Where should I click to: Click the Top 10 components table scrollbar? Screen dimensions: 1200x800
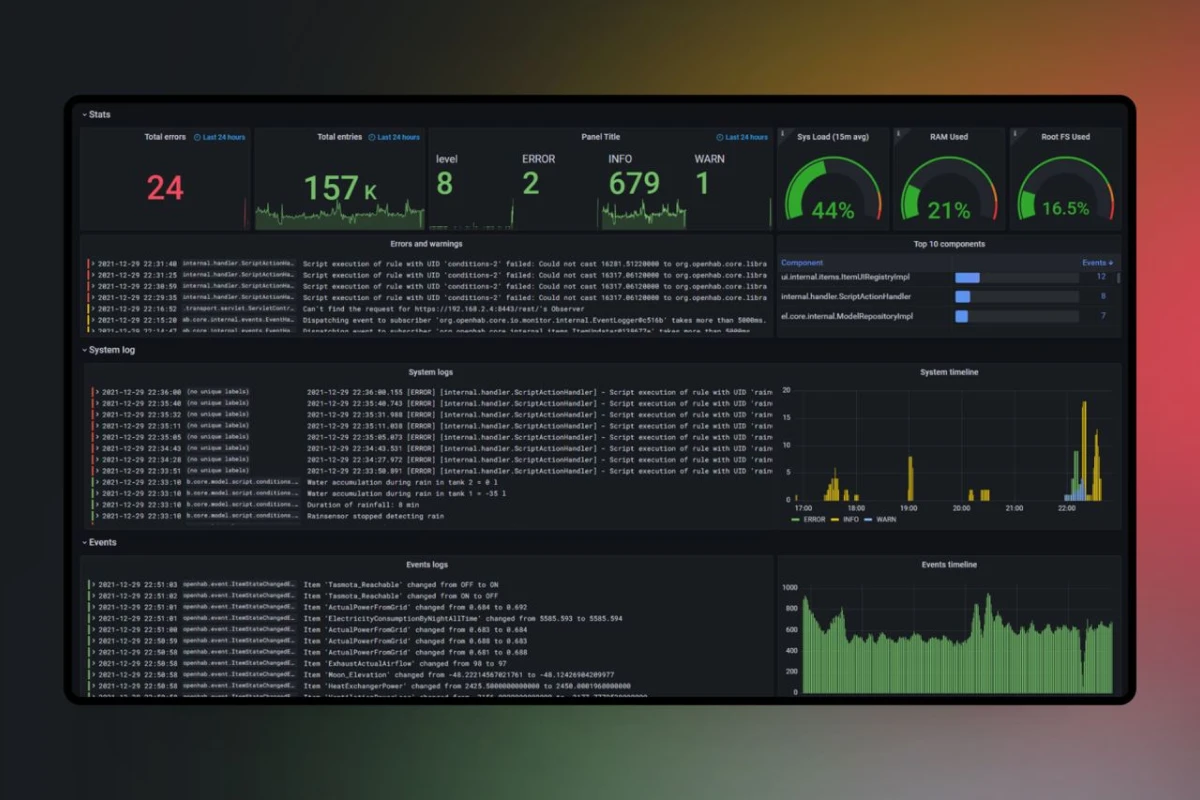[x=1118, y=278]
